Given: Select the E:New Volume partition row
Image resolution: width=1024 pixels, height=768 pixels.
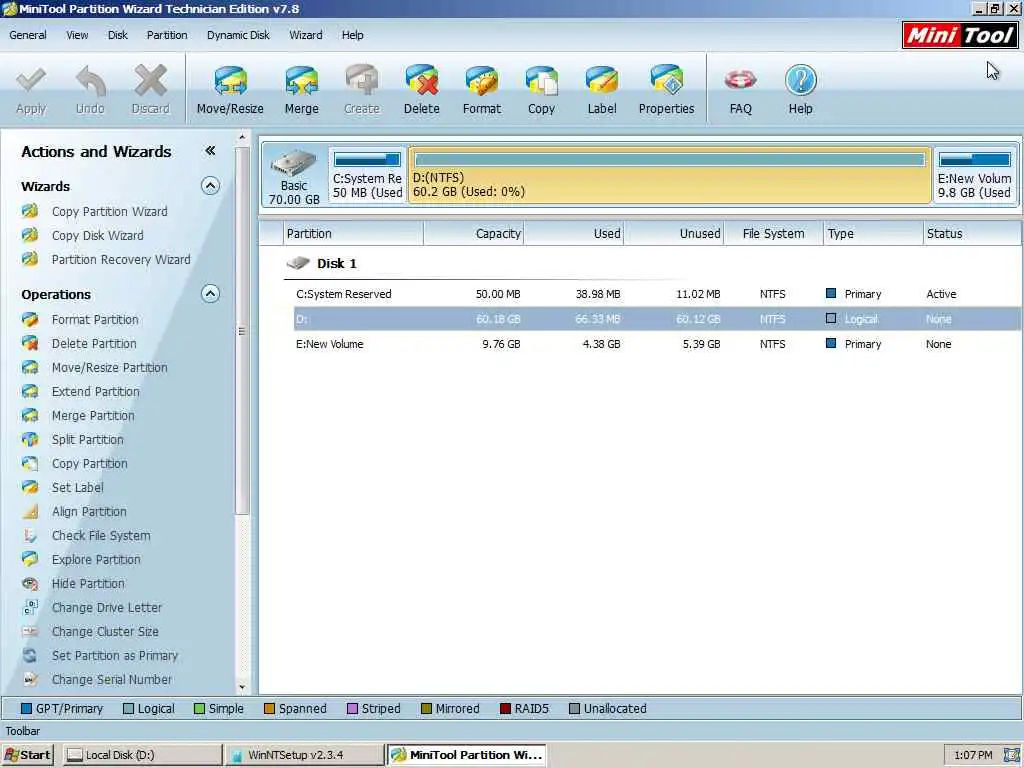Looking at the screenshot, I should [x=656, y=344].
